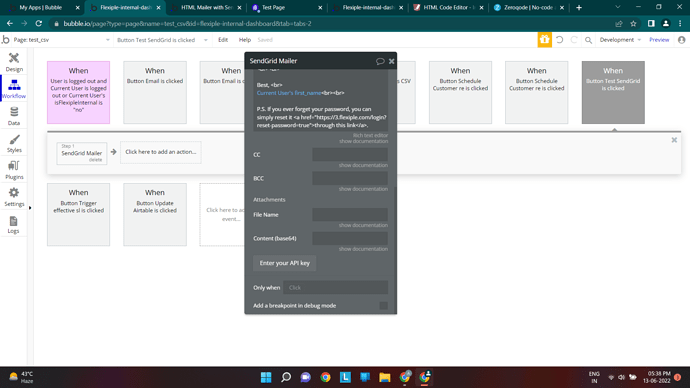Click the Current User's first_name expression
This screenshot has height=388, width=690.
289,93
